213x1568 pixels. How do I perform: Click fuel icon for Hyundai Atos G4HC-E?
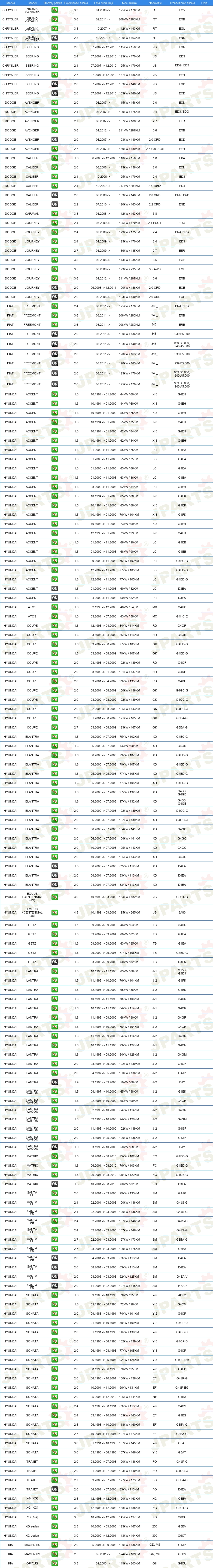click(x=55, y=616)
